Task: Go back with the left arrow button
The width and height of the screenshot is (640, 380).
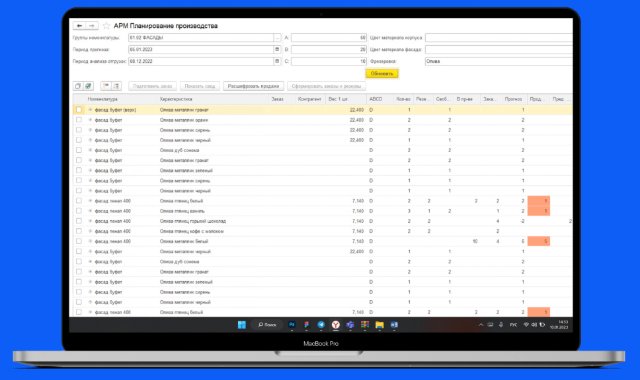Action: 80,26
